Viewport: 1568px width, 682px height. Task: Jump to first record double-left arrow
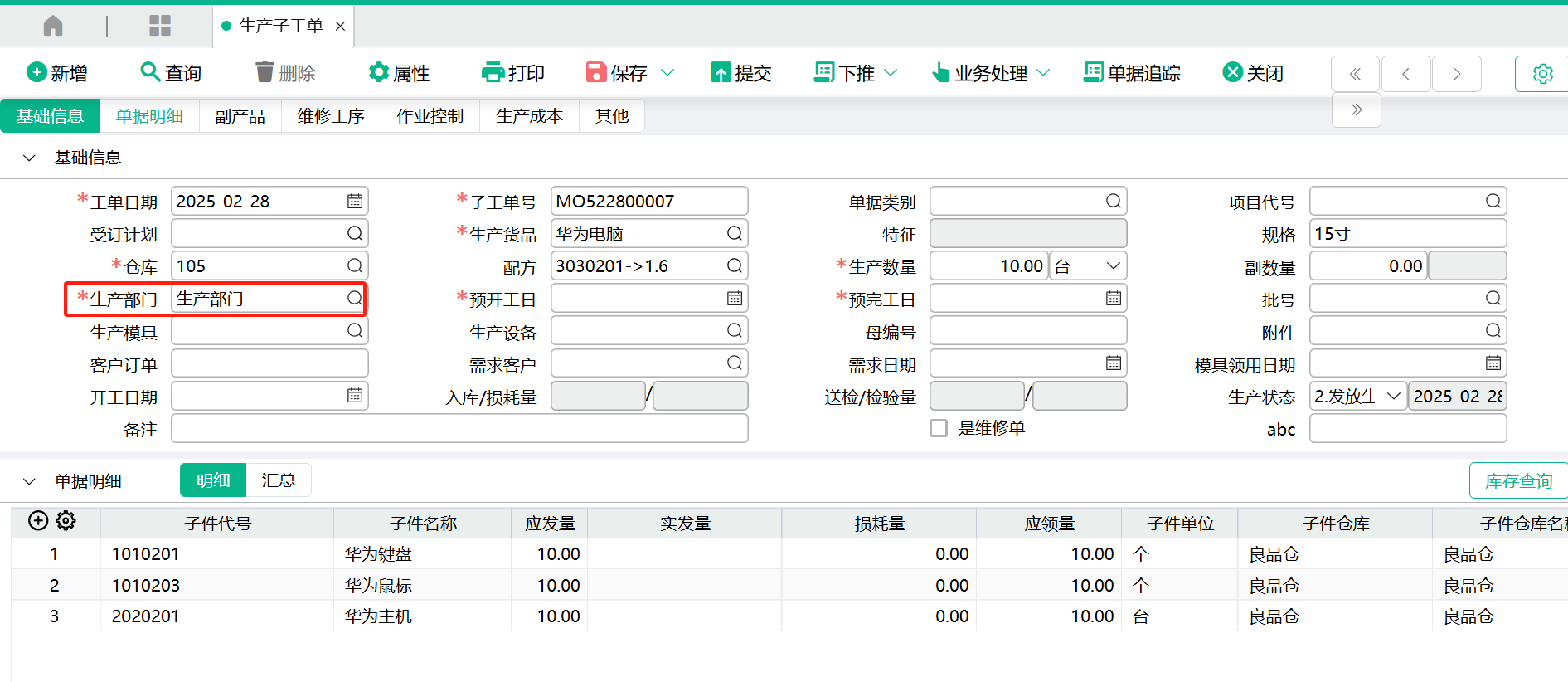click(1355, 74)
